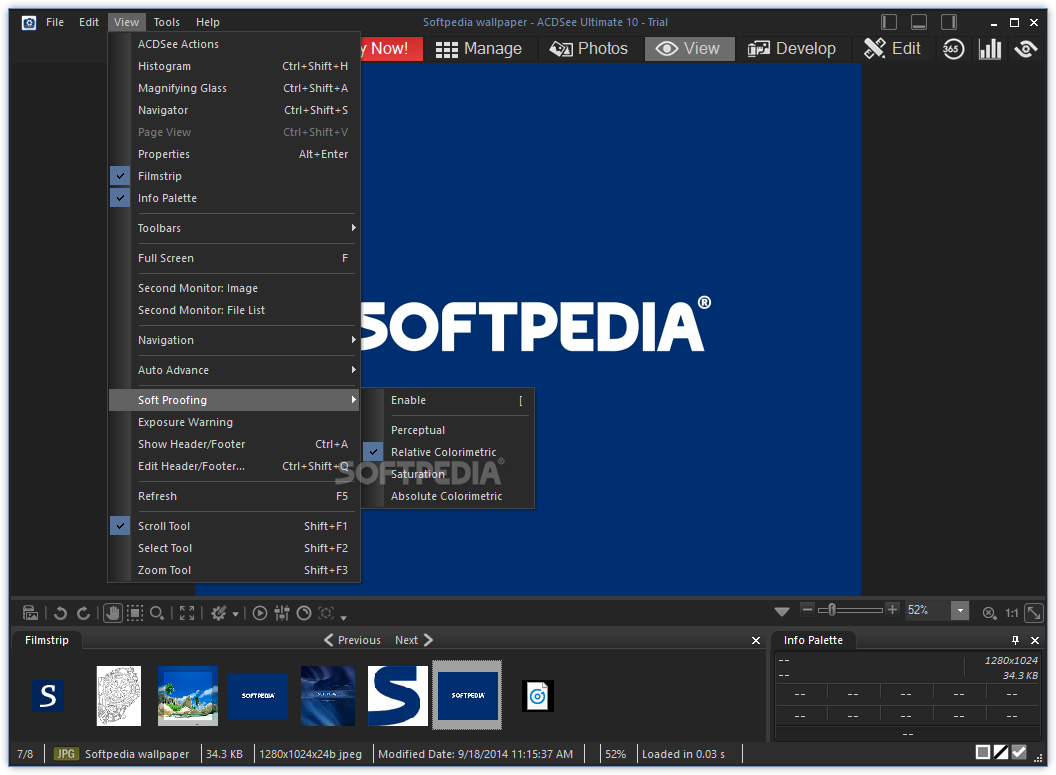Switch to Develop mode
This screenshot has height=775, width=1056.
point(792,48)
